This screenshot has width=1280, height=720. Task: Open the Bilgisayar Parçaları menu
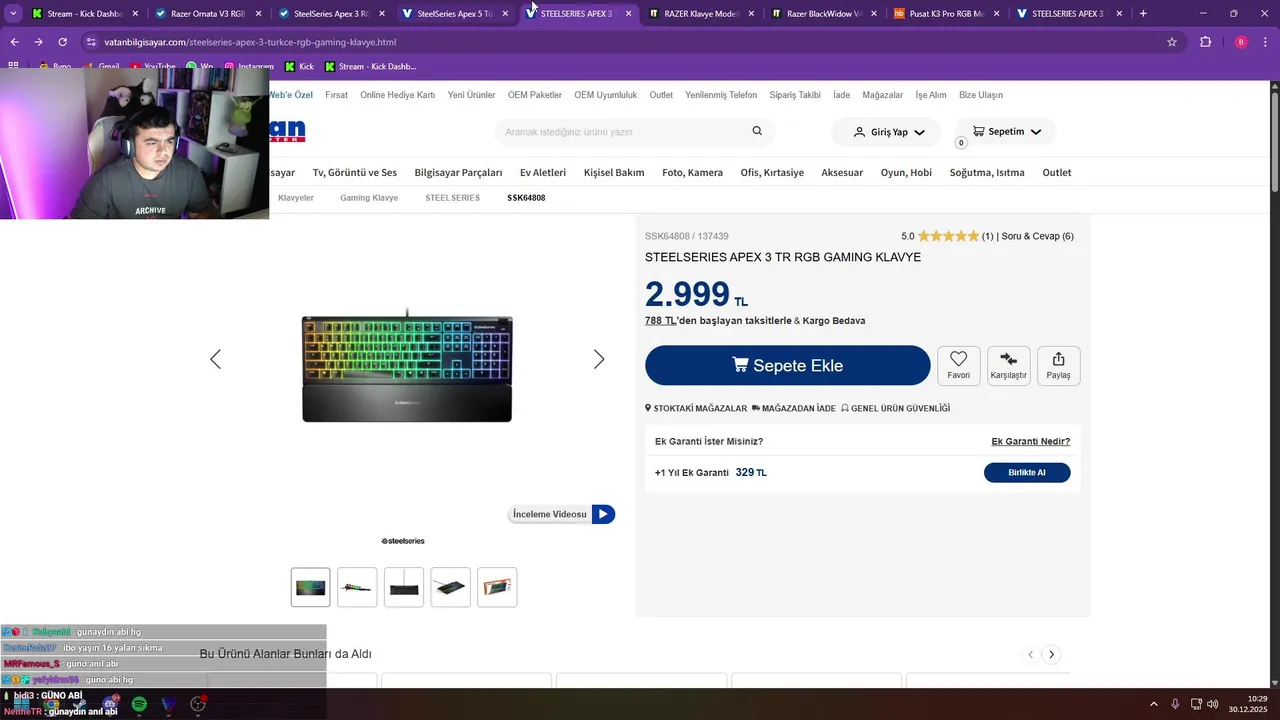tap(458, 172)
